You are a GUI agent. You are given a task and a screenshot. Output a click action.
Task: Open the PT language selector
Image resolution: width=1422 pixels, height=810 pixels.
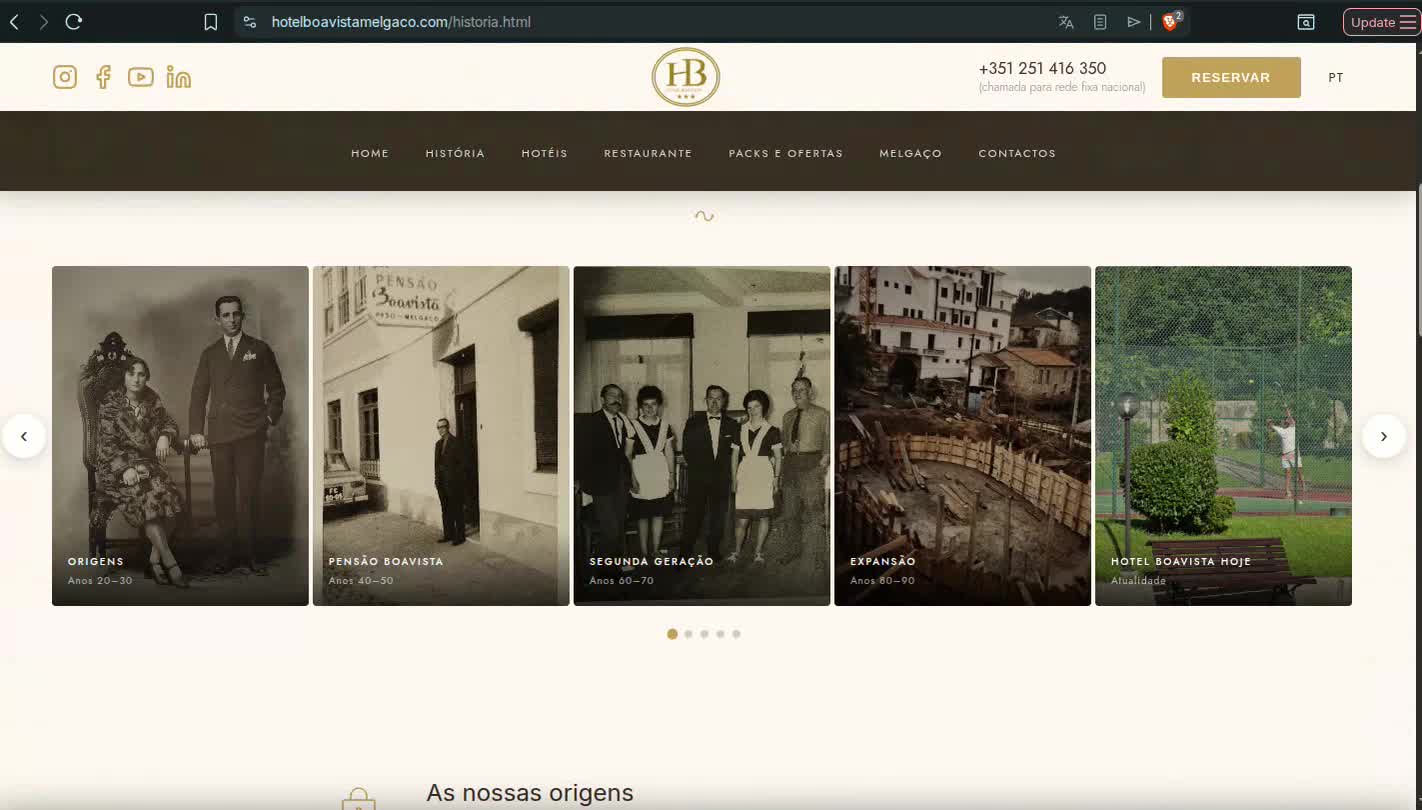coord(1336,77)
